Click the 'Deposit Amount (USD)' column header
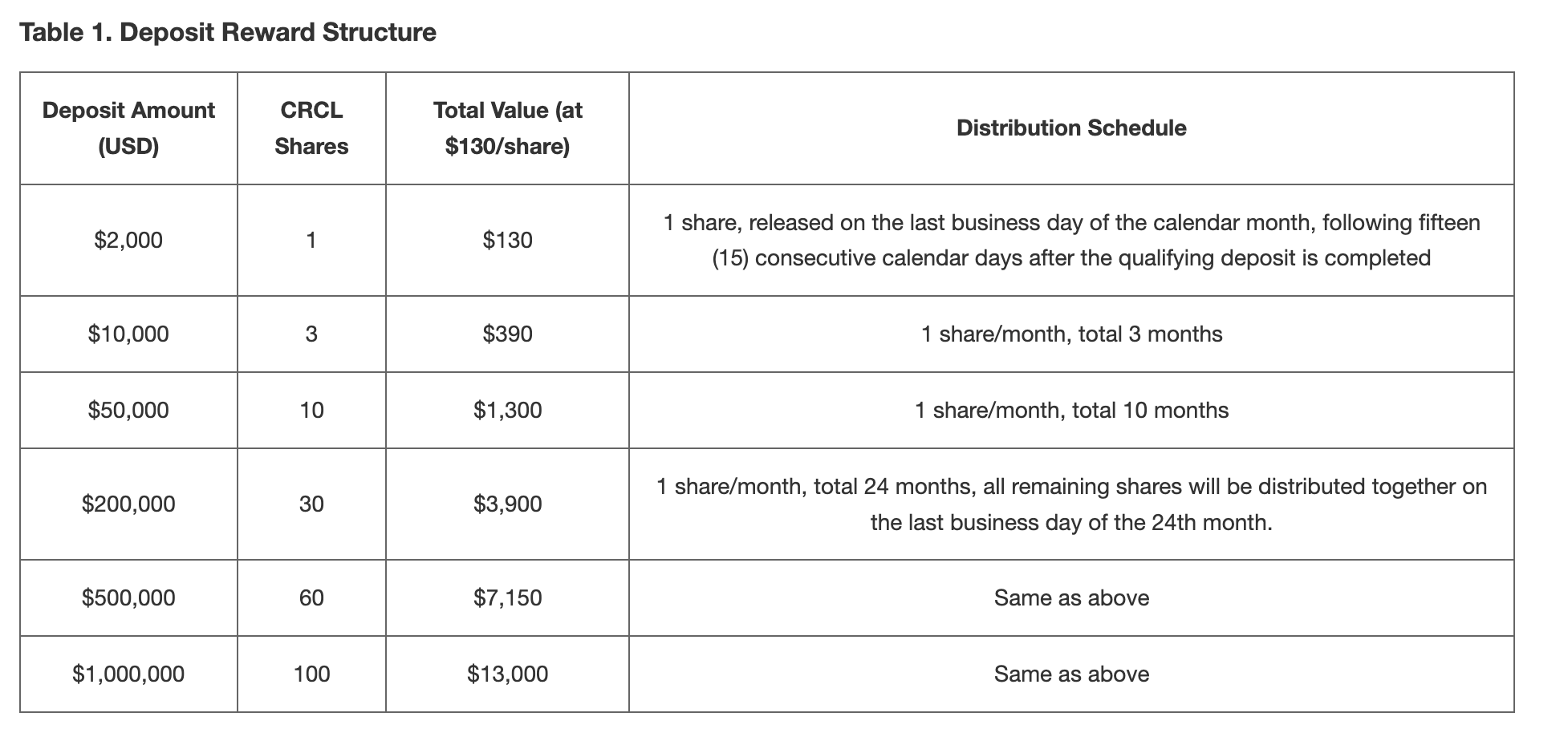 click(128, 128)
